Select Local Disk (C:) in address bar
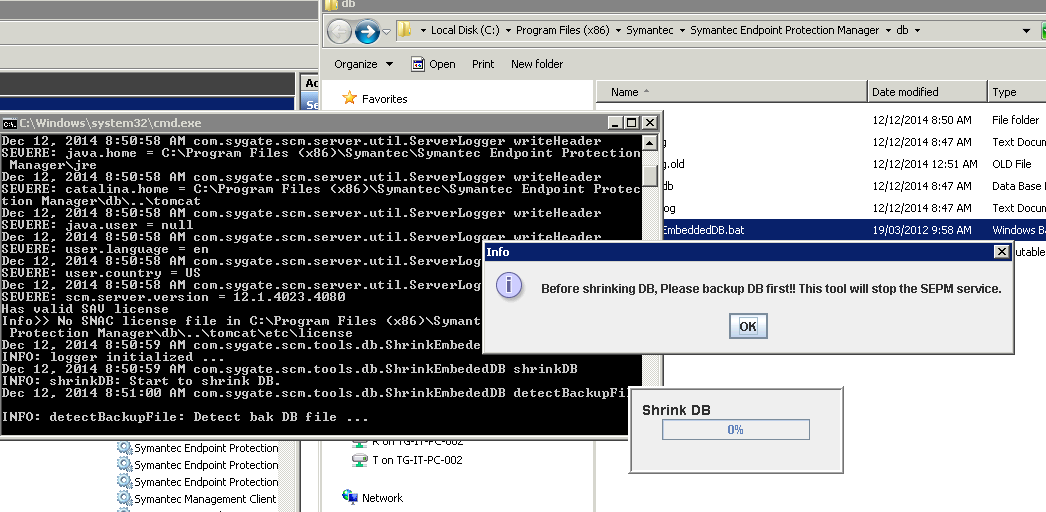 point(465,30)
